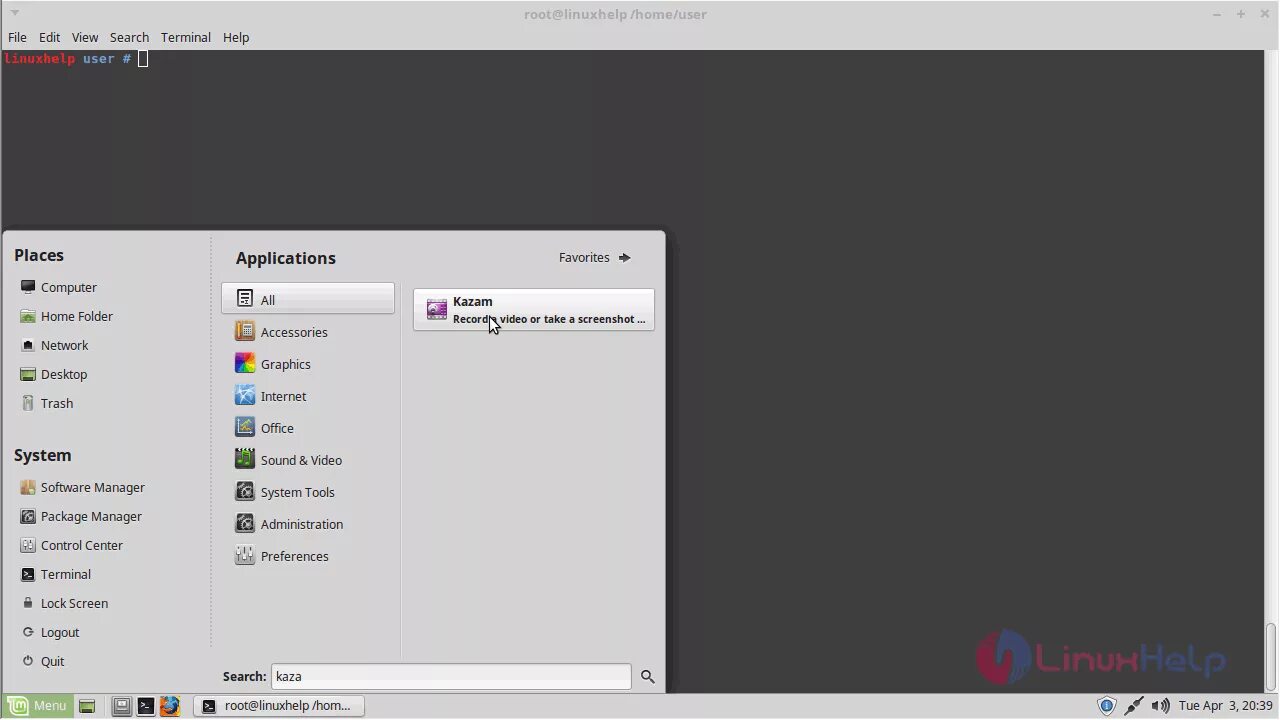The image size is (1280, 720).
Task: Open the Sound & Video category
Action: [300, 460]
